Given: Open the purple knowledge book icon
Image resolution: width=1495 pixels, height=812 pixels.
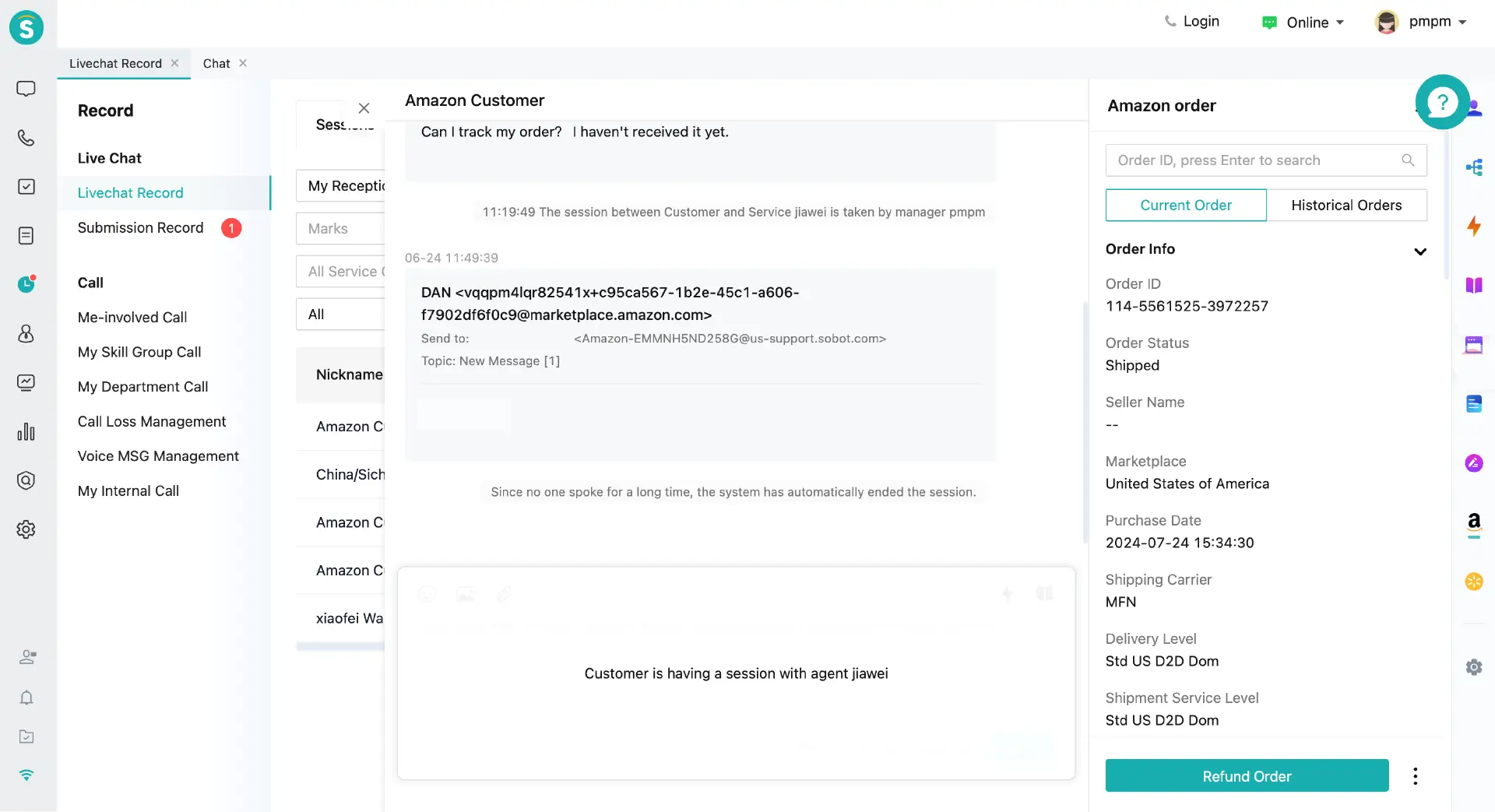Looking at the screenshot, I should pos(1474,286).
